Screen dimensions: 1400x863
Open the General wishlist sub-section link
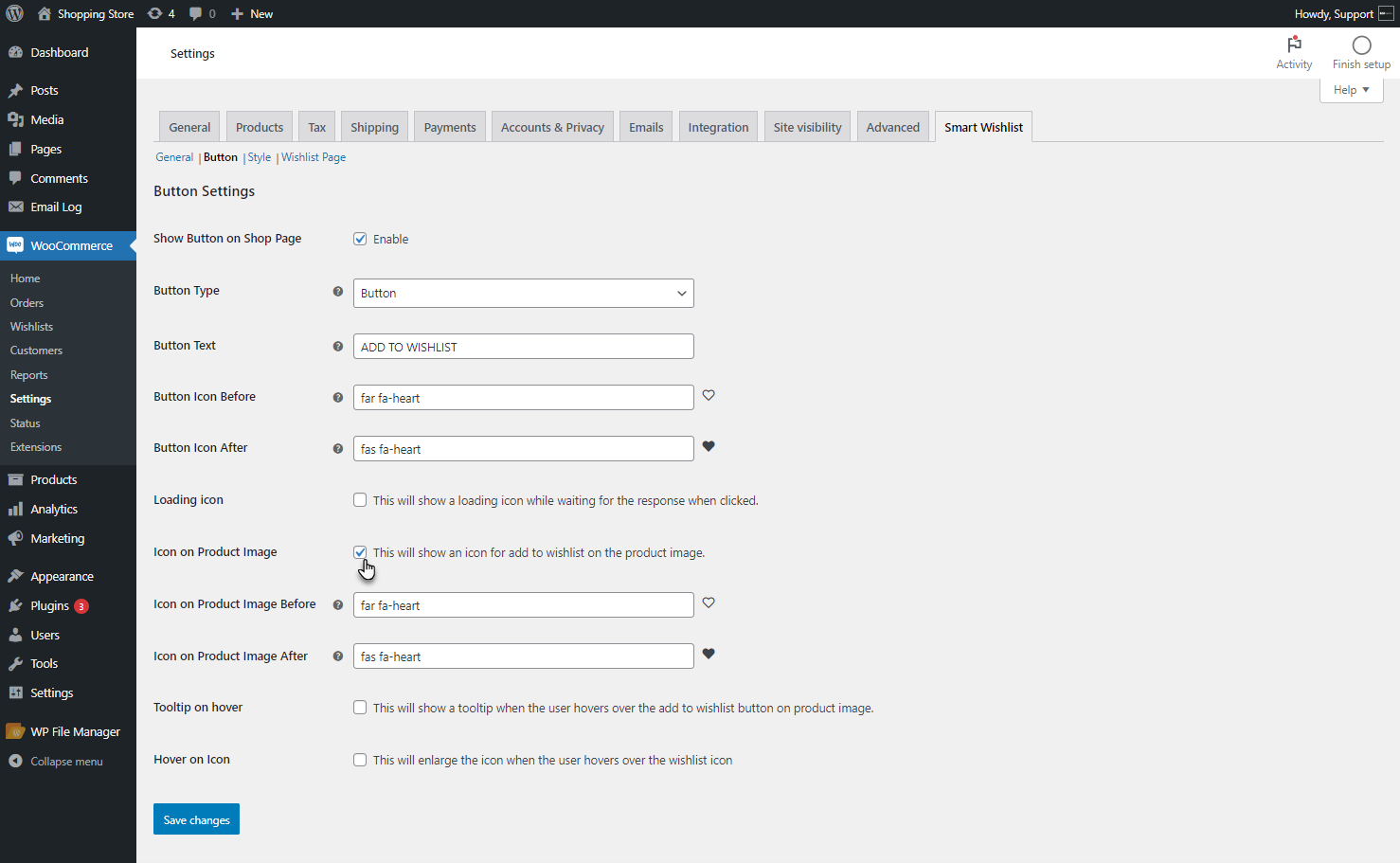coord(174,157)
